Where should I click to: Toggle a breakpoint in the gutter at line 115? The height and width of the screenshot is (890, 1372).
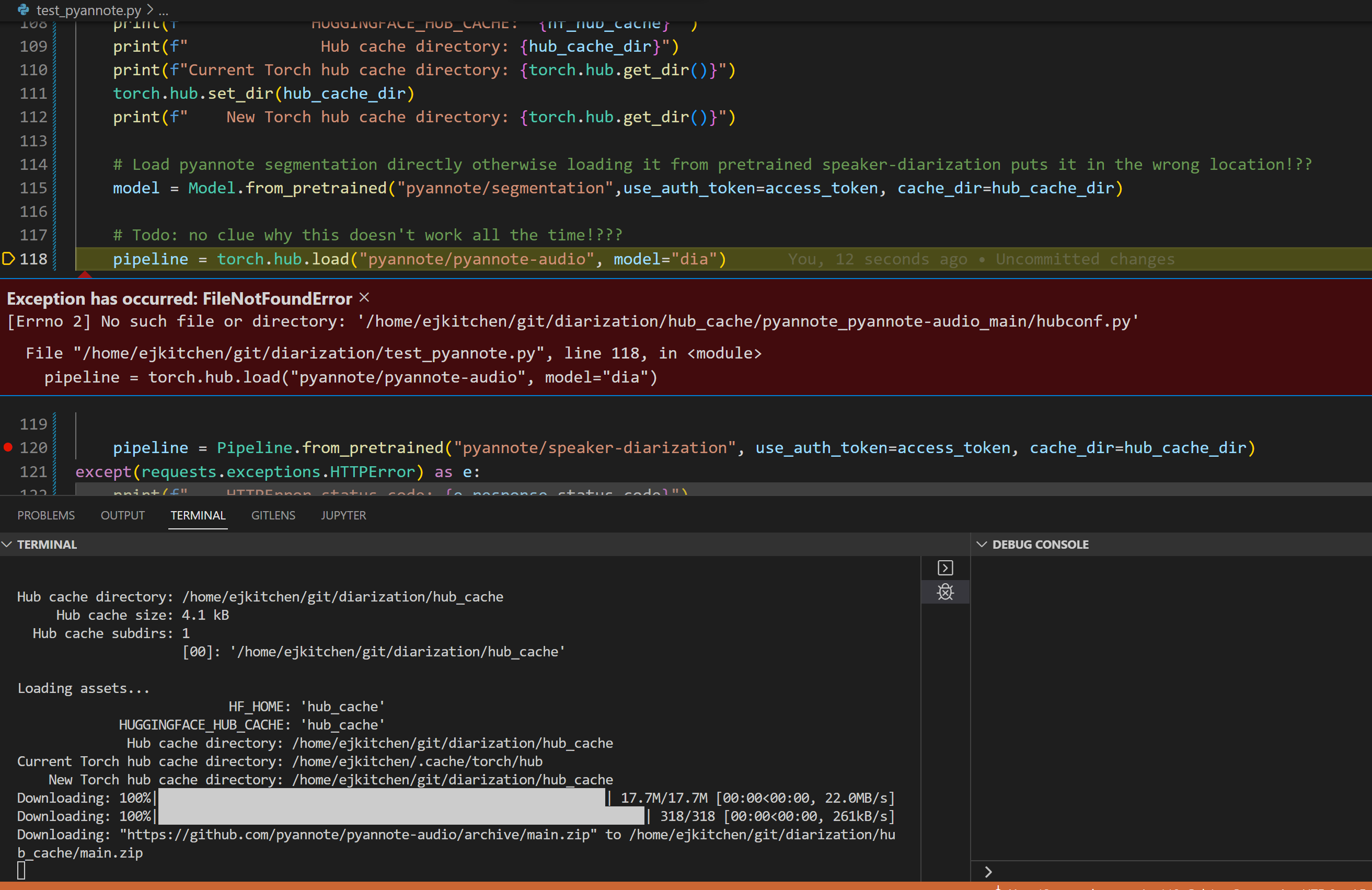8,187
